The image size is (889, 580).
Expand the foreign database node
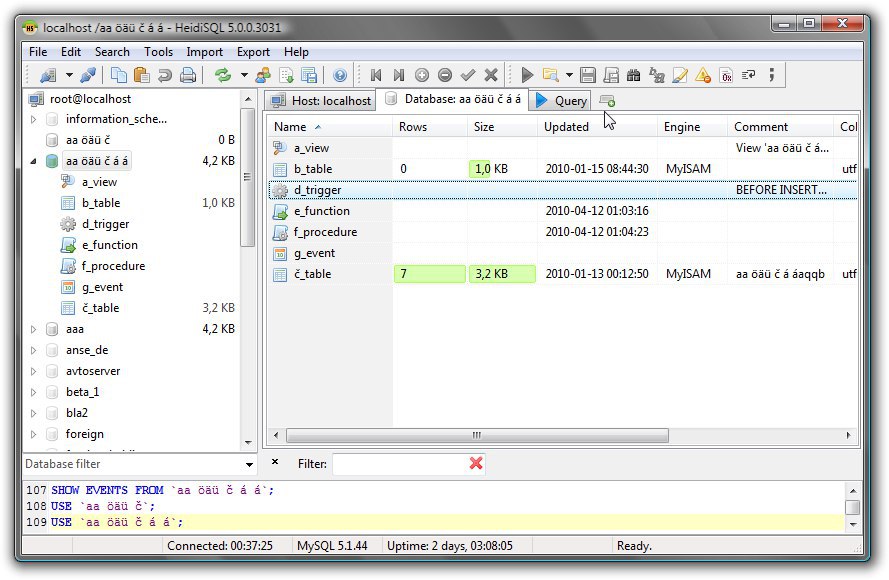coord(33,434)
